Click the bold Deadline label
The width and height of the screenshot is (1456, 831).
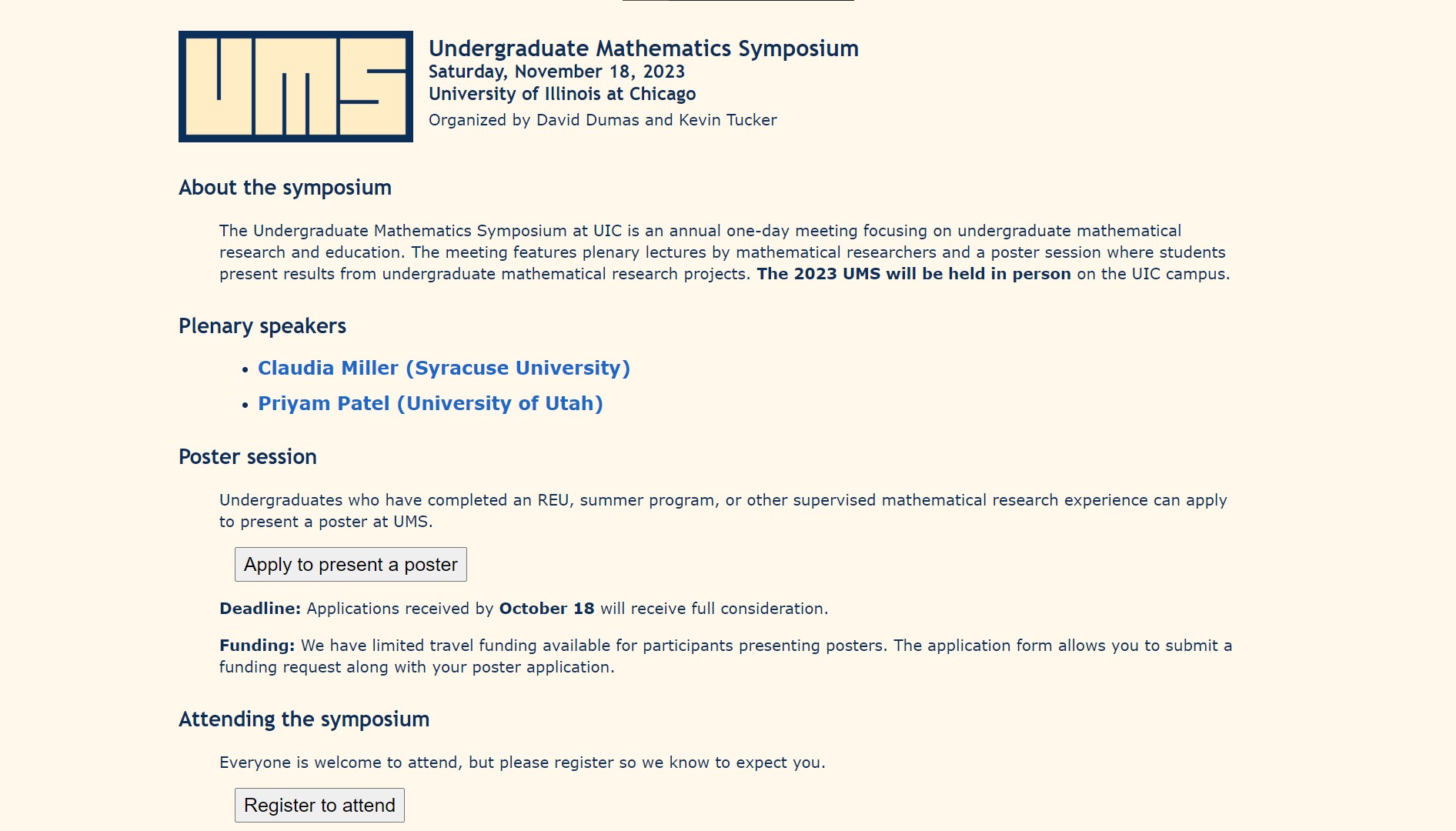[259, 609]
